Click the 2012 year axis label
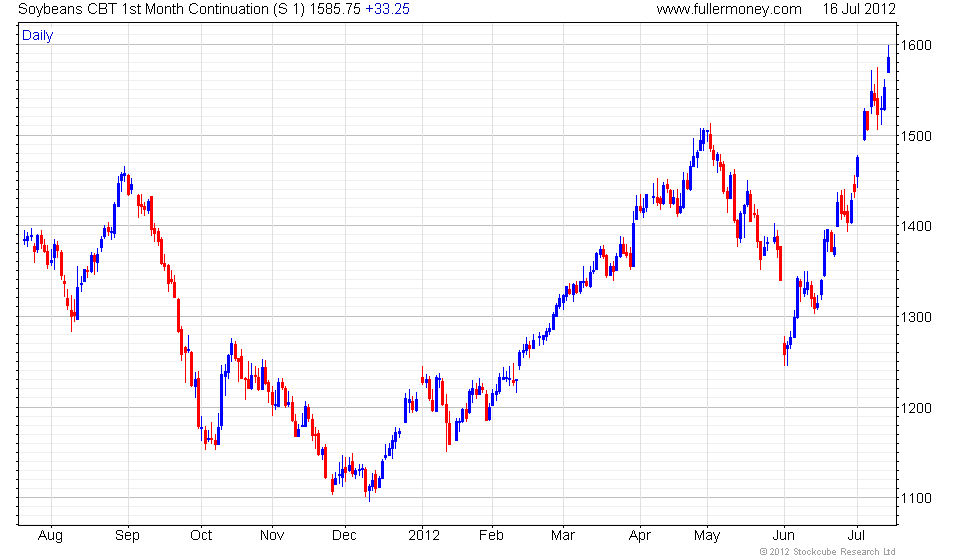The width and height of the screenshot is (980, 560). (x=424, y=536)
